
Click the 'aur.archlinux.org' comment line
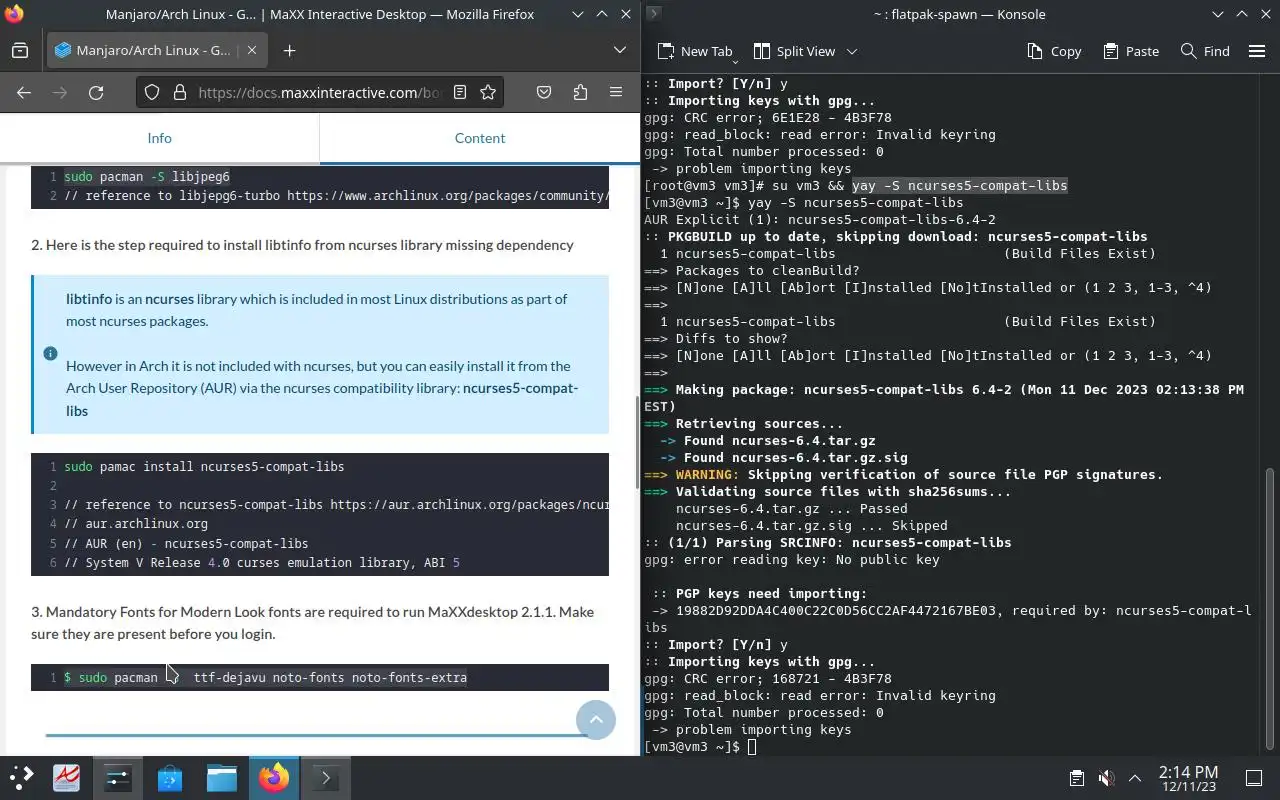tap(136, 524)
